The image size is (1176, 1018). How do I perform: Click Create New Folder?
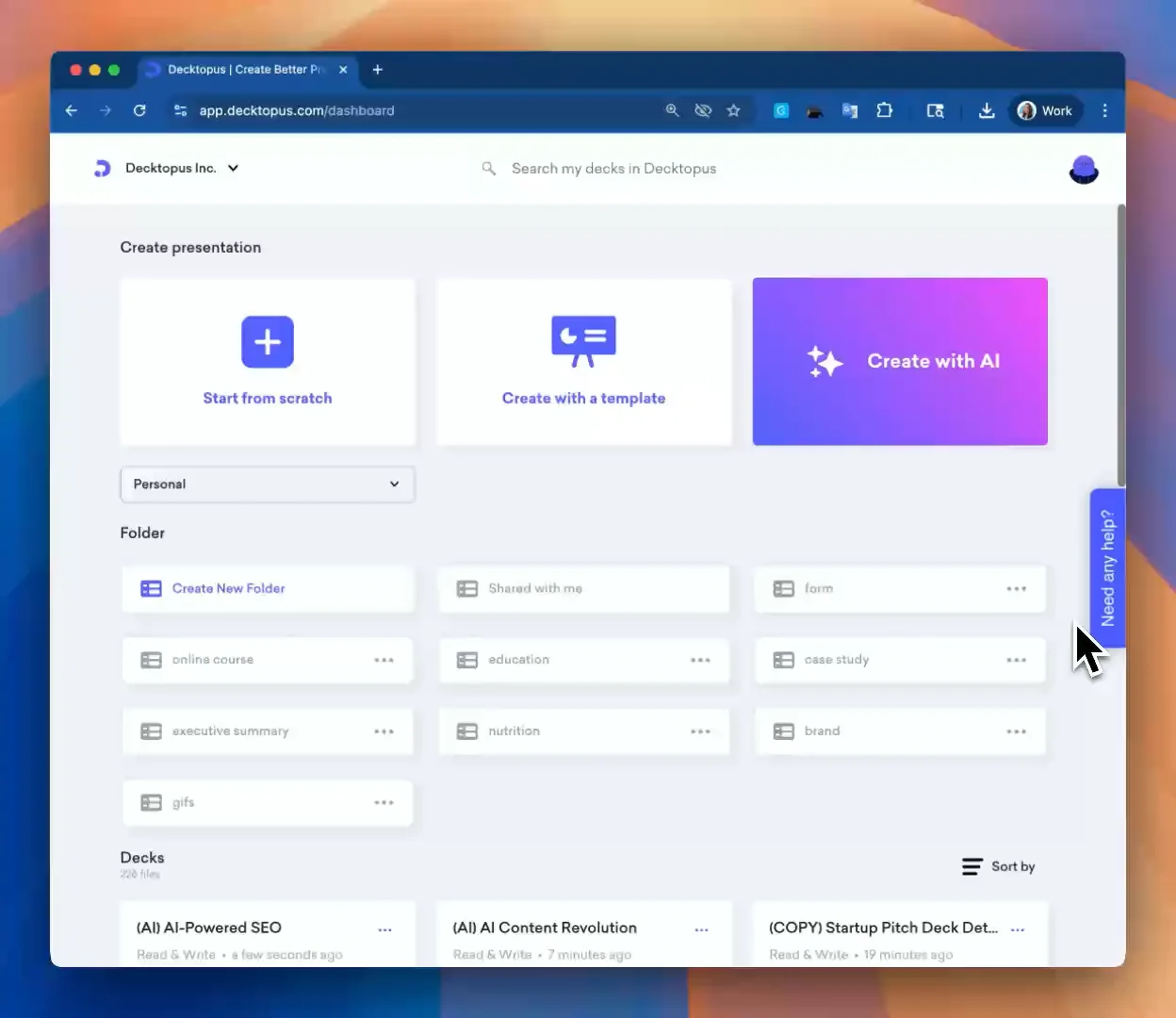228,588
